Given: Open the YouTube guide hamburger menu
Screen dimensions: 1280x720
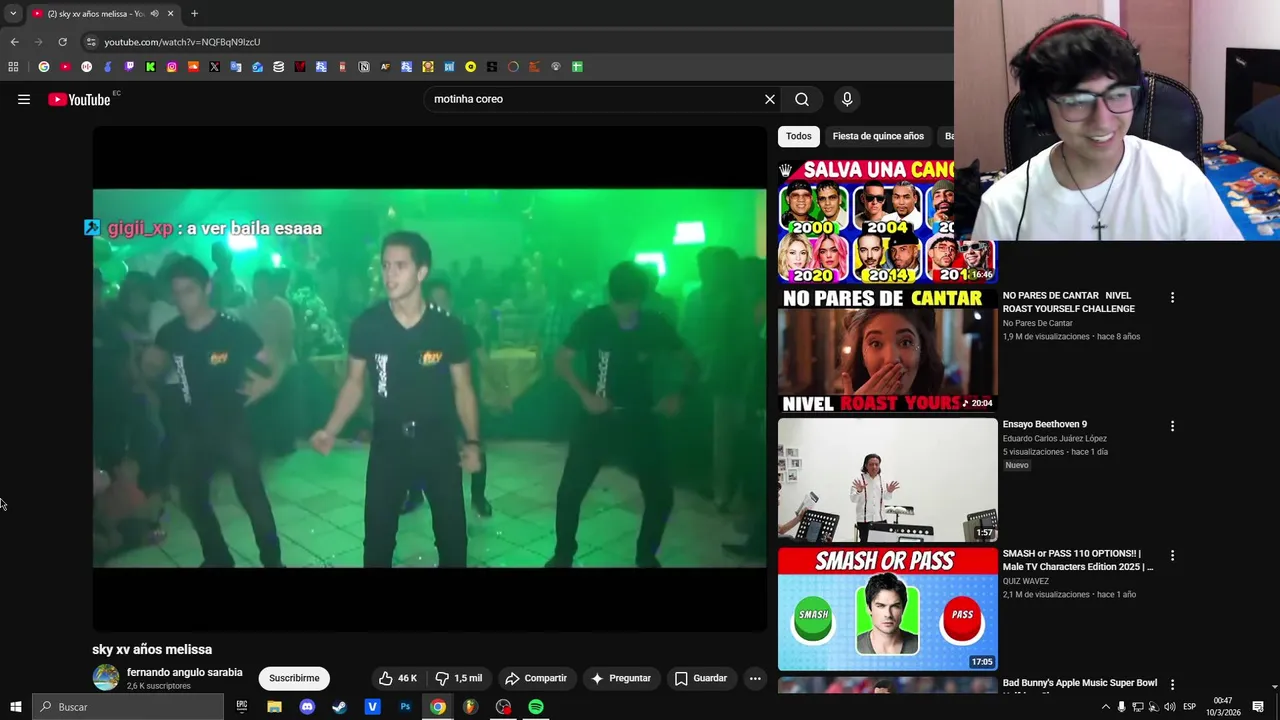Looking at the screenshot, I should 24,99.
